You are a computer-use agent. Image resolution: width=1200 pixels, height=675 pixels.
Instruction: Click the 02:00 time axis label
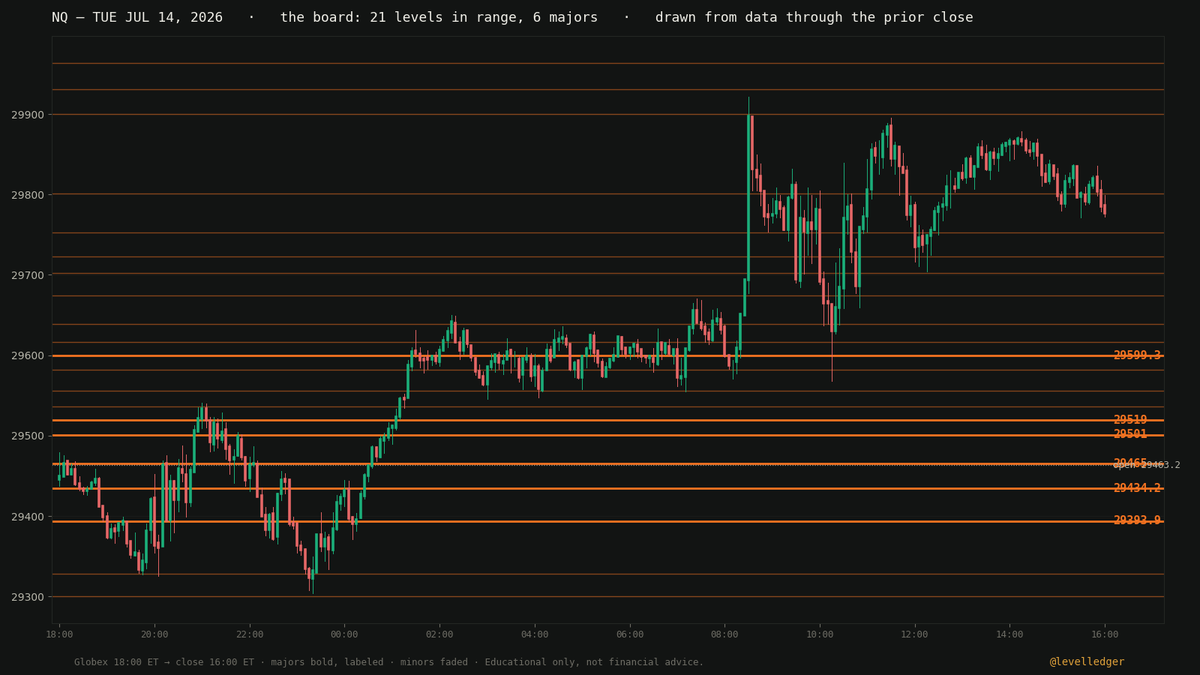[x=439, y=634]
